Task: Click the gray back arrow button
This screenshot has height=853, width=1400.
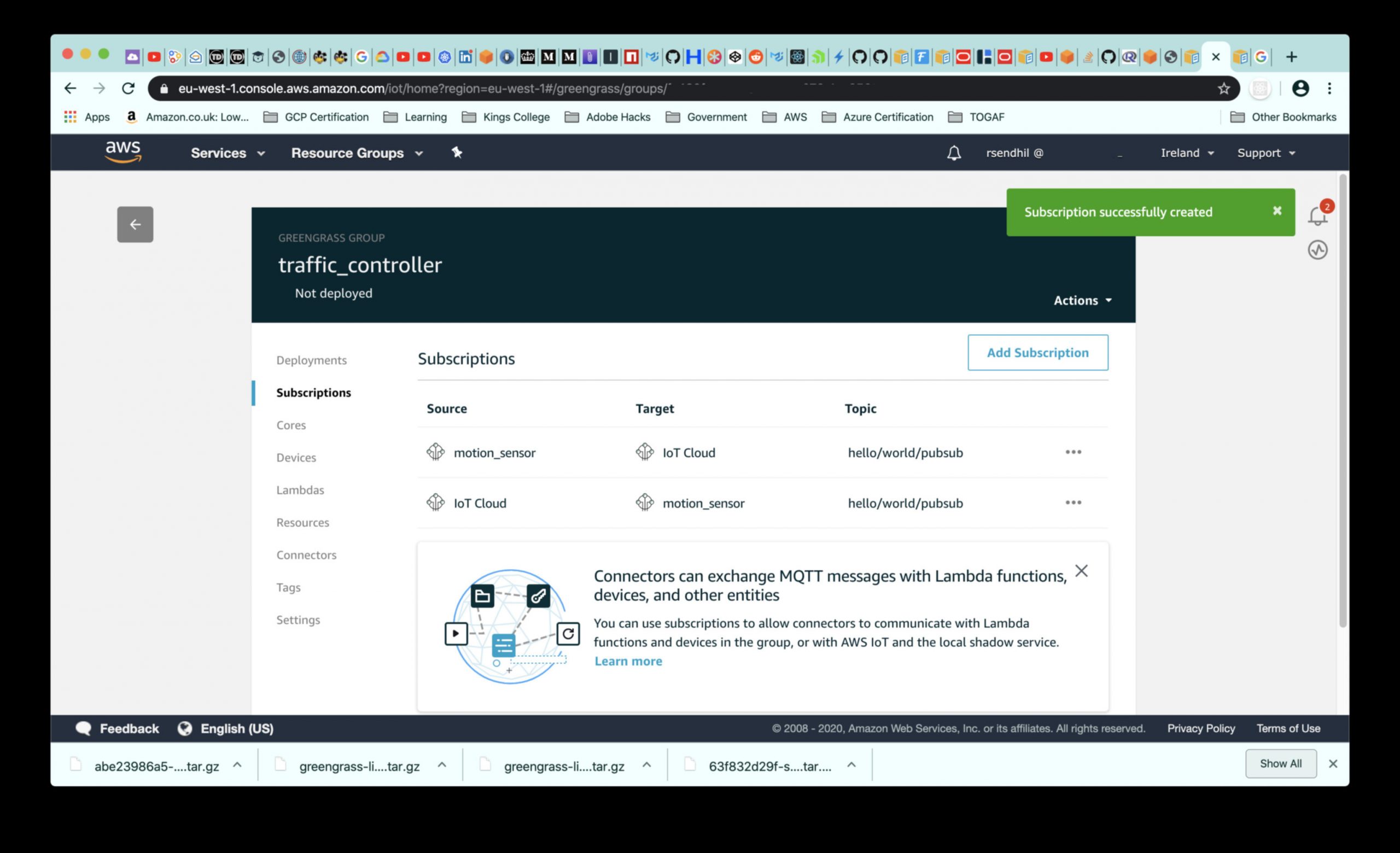Action: tap(135, 224)
